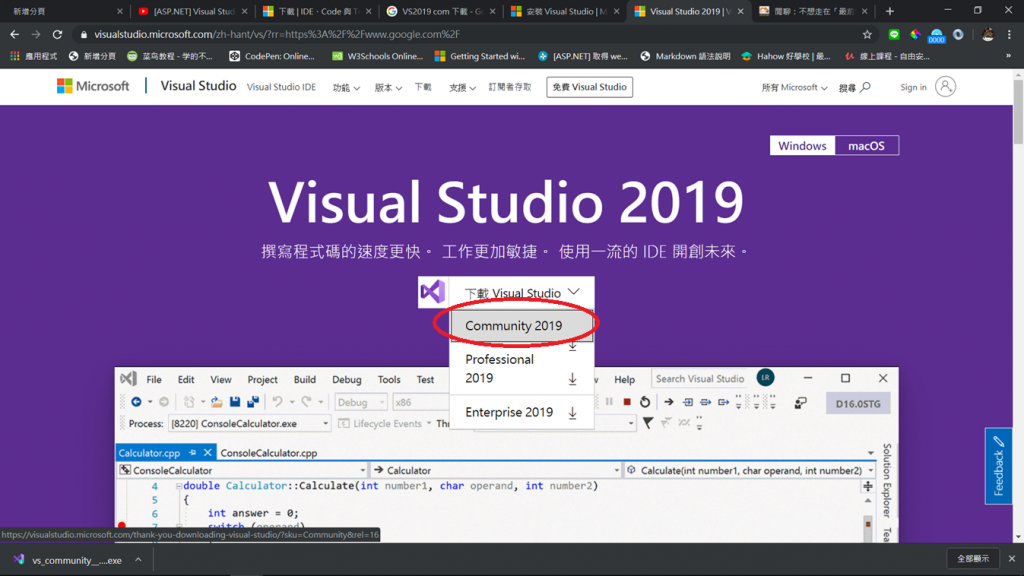The image size is (1024, 576).
Task: Open Markdown 語法說明 bookmark
Action: (x=685, y=56)
